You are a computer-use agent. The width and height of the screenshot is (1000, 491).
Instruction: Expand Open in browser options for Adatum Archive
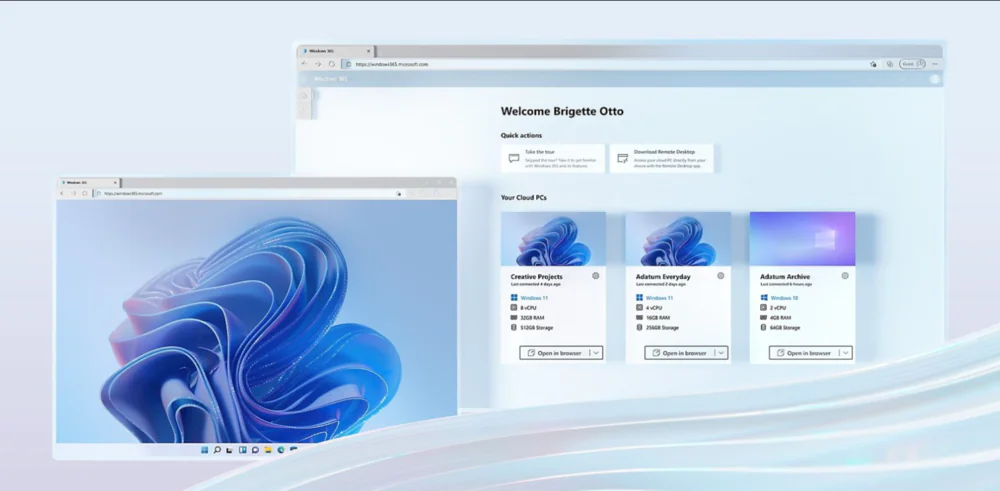coord(846,353)
